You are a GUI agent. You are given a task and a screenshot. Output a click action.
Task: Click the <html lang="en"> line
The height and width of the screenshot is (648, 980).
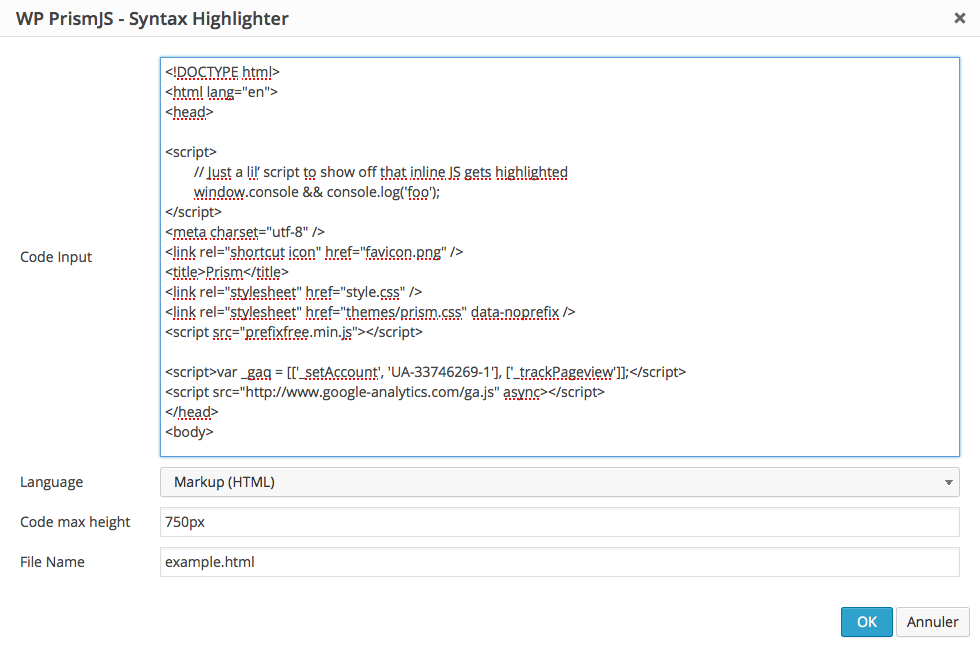tap(221, 92)
